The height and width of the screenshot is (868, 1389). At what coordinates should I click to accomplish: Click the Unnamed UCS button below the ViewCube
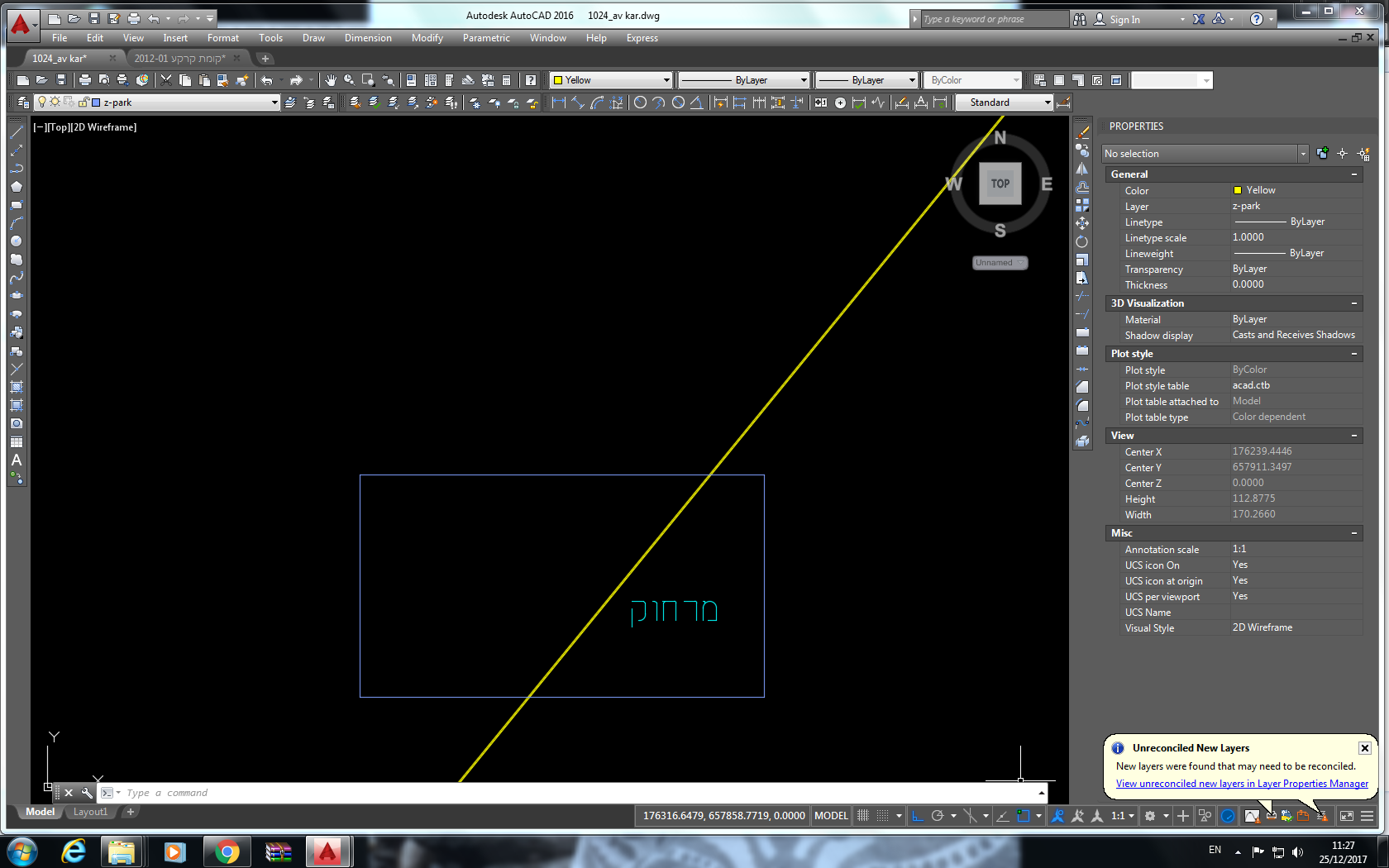[1000, 263]
